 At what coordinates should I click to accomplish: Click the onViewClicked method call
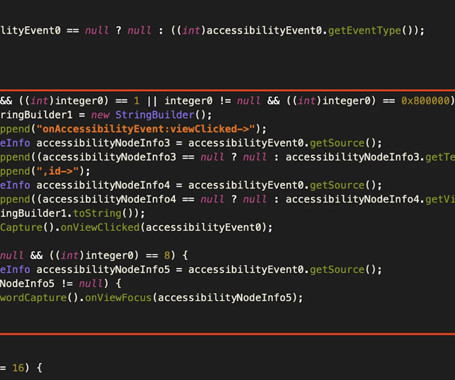100,227
